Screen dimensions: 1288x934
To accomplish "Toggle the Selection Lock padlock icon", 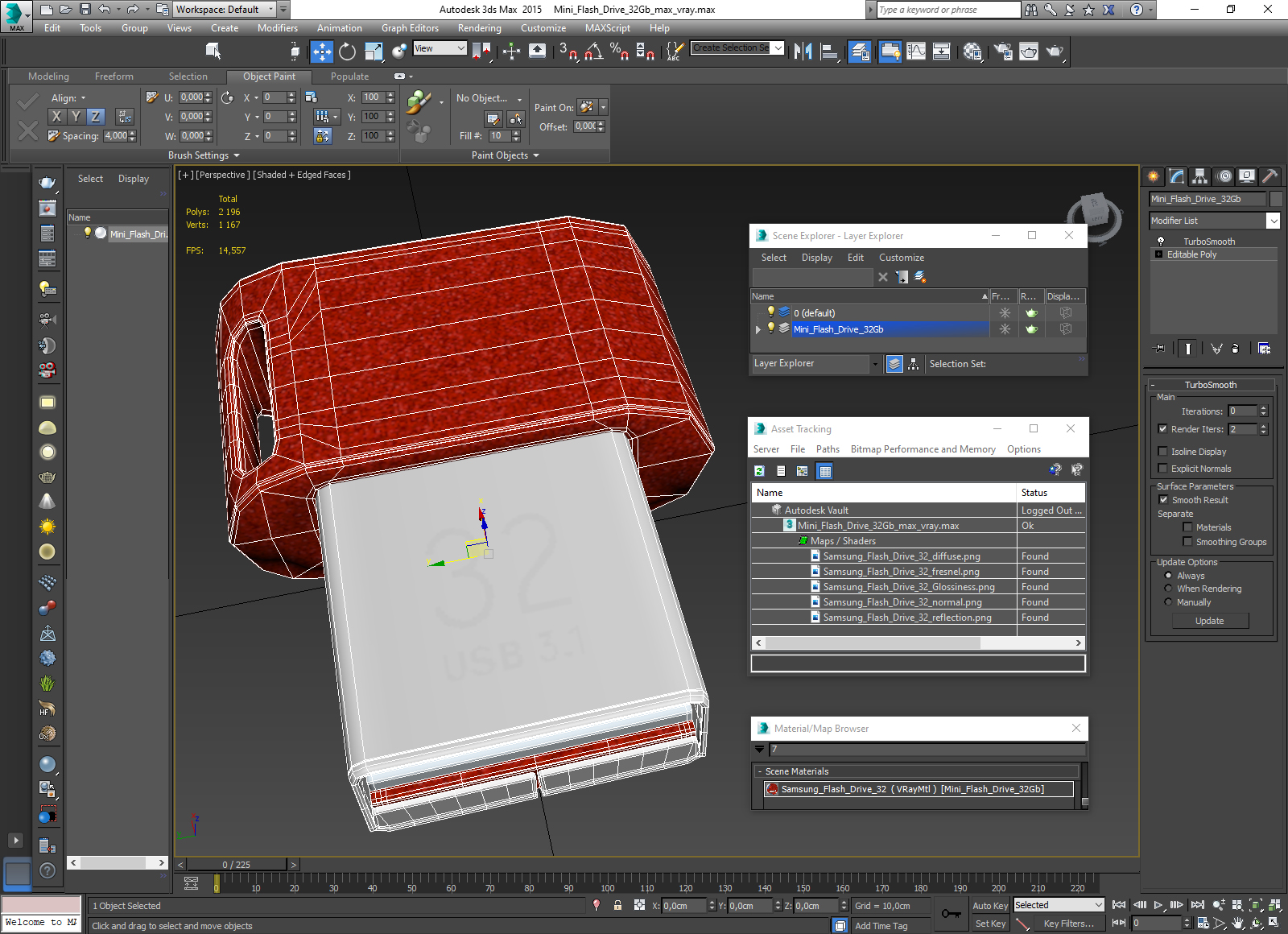I will pyautogui.click(x=617, y=905).
